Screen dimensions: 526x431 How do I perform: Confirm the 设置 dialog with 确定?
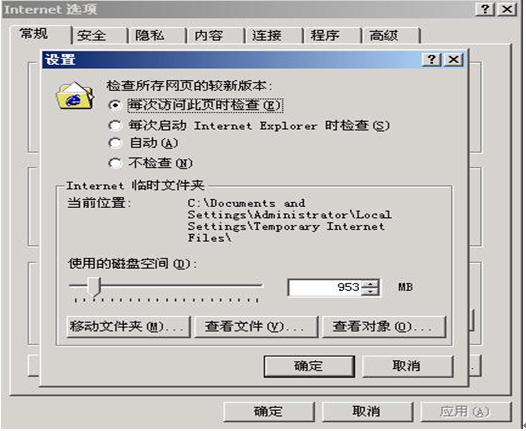point(309,366)
